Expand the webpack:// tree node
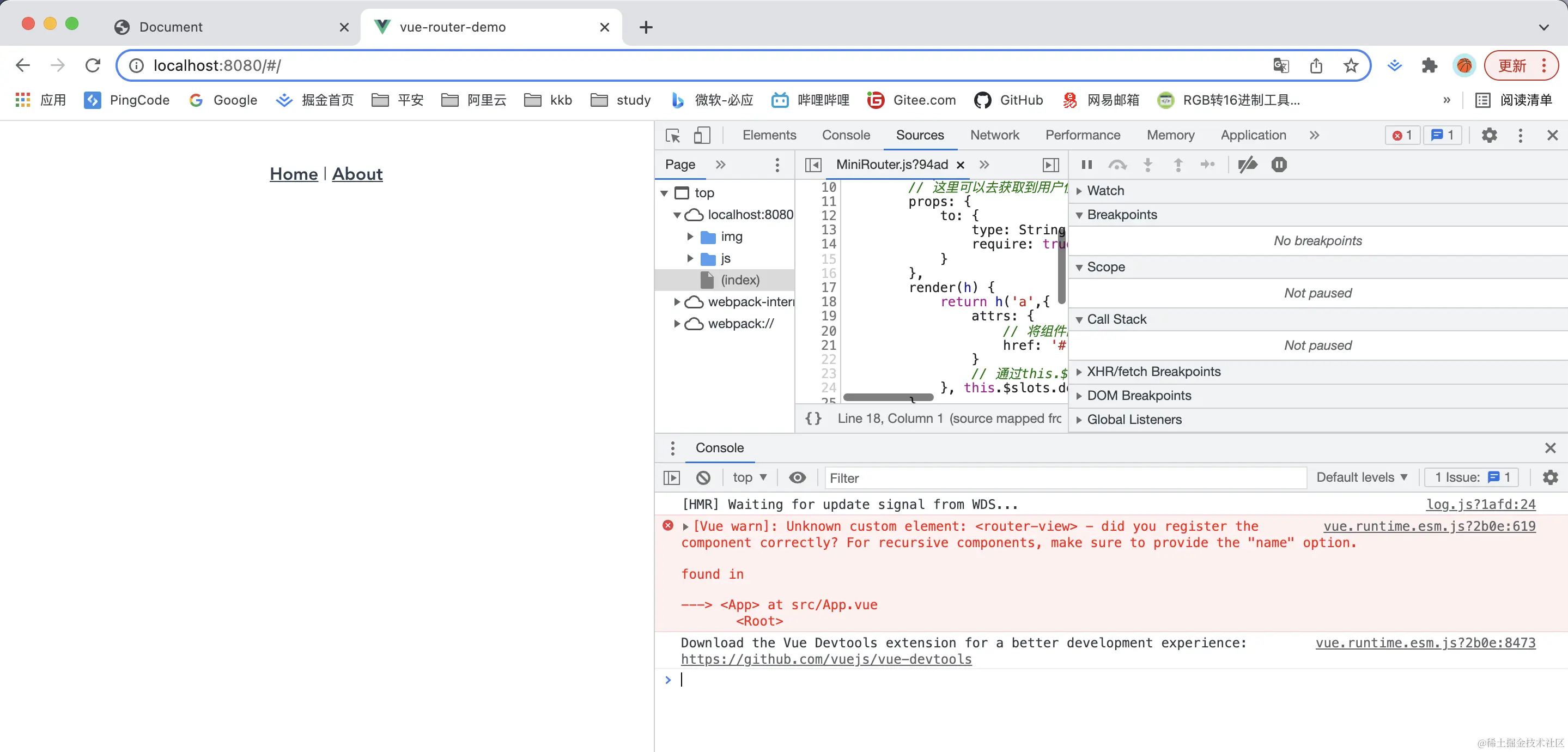Screen dimensions: 1568x752 coord(676,324)
